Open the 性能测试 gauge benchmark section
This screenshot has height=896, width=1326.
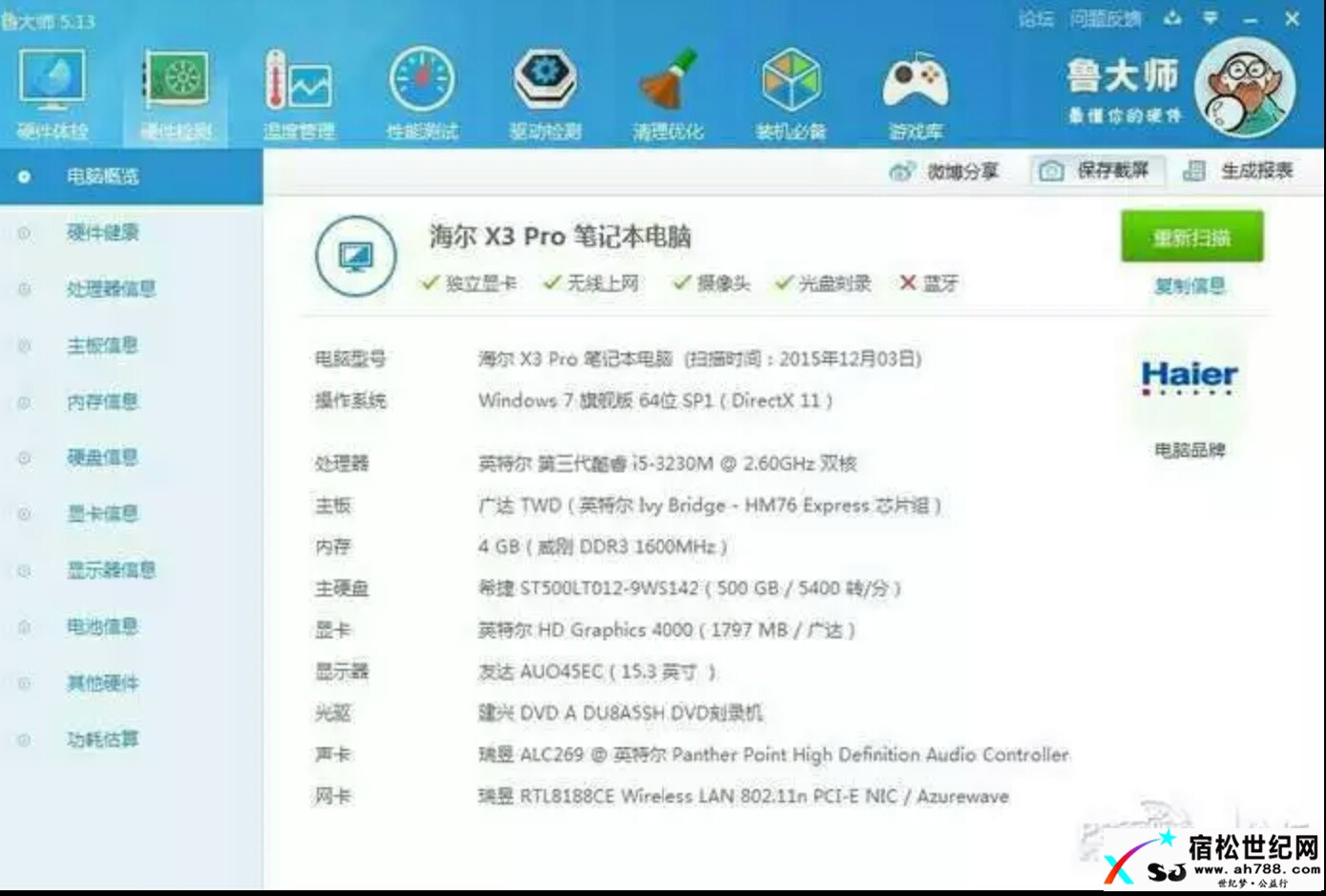pyautogui.click(x=422, y=94)
